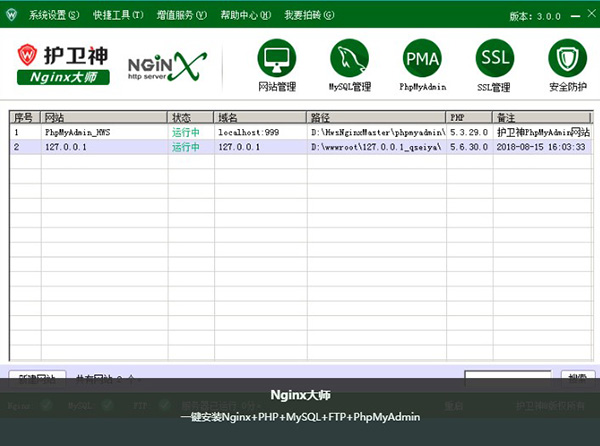Open the 安全防护 shield icon
Image resolution: width=600 pixels, height=446 pixels.
(x=567, y=59)
